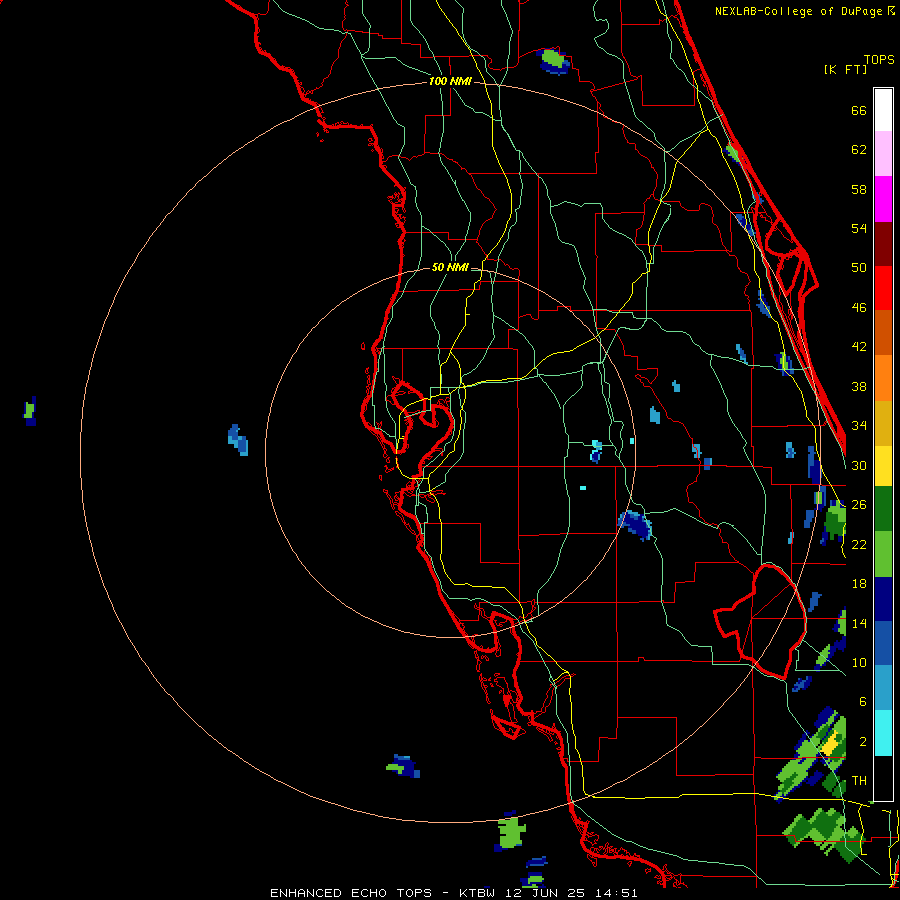Click the legend value 66
This screenshot has width=900, height=900.
859,111
